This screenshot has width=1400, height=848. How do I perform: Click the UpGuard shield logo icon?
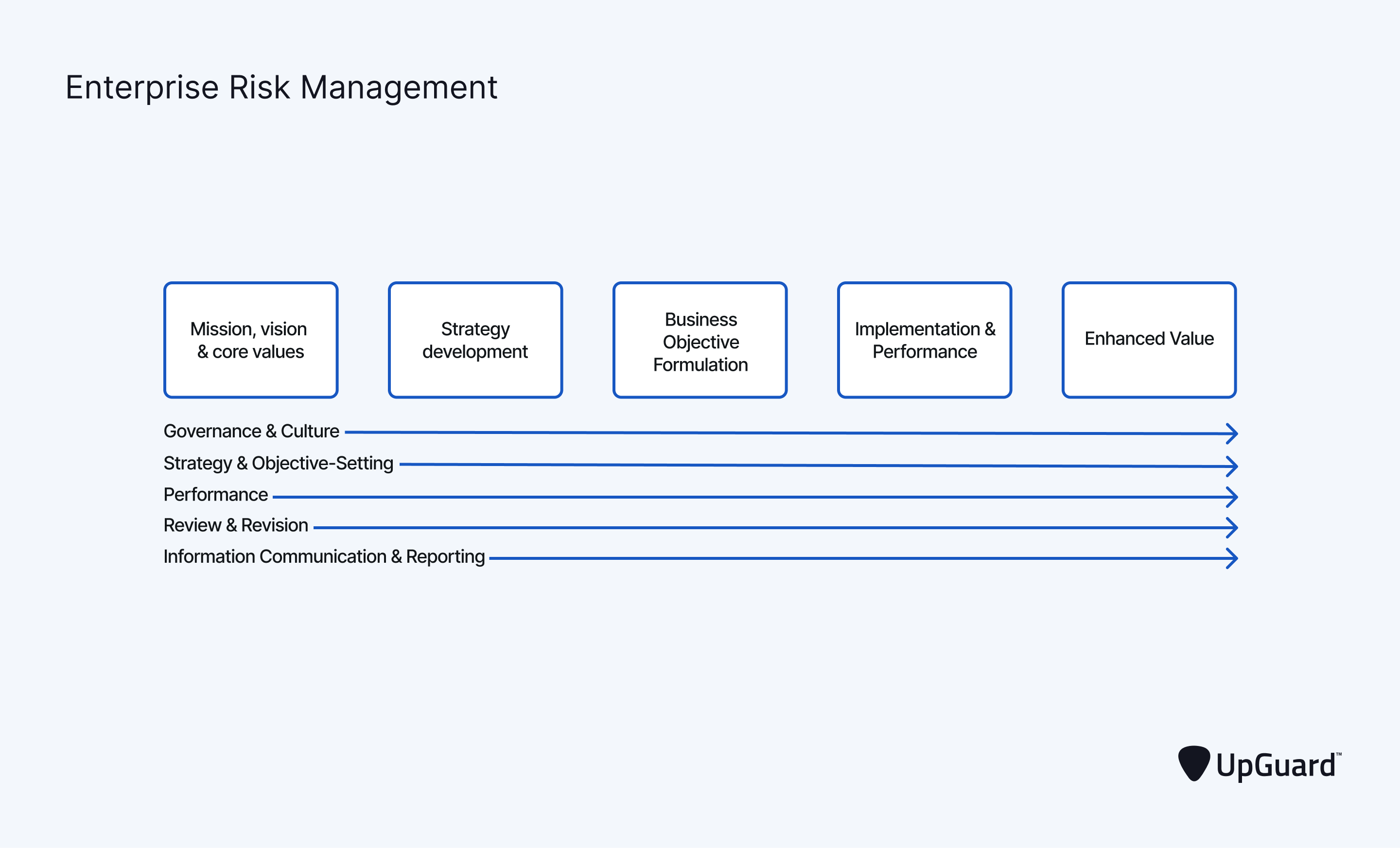(1194, 763)
